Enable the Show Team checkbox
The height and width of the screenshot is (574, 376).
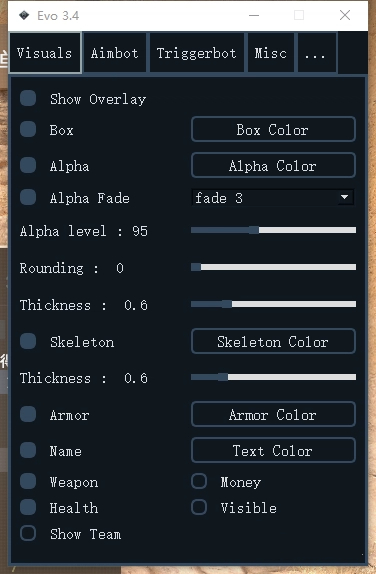click(x=28, y=533)
